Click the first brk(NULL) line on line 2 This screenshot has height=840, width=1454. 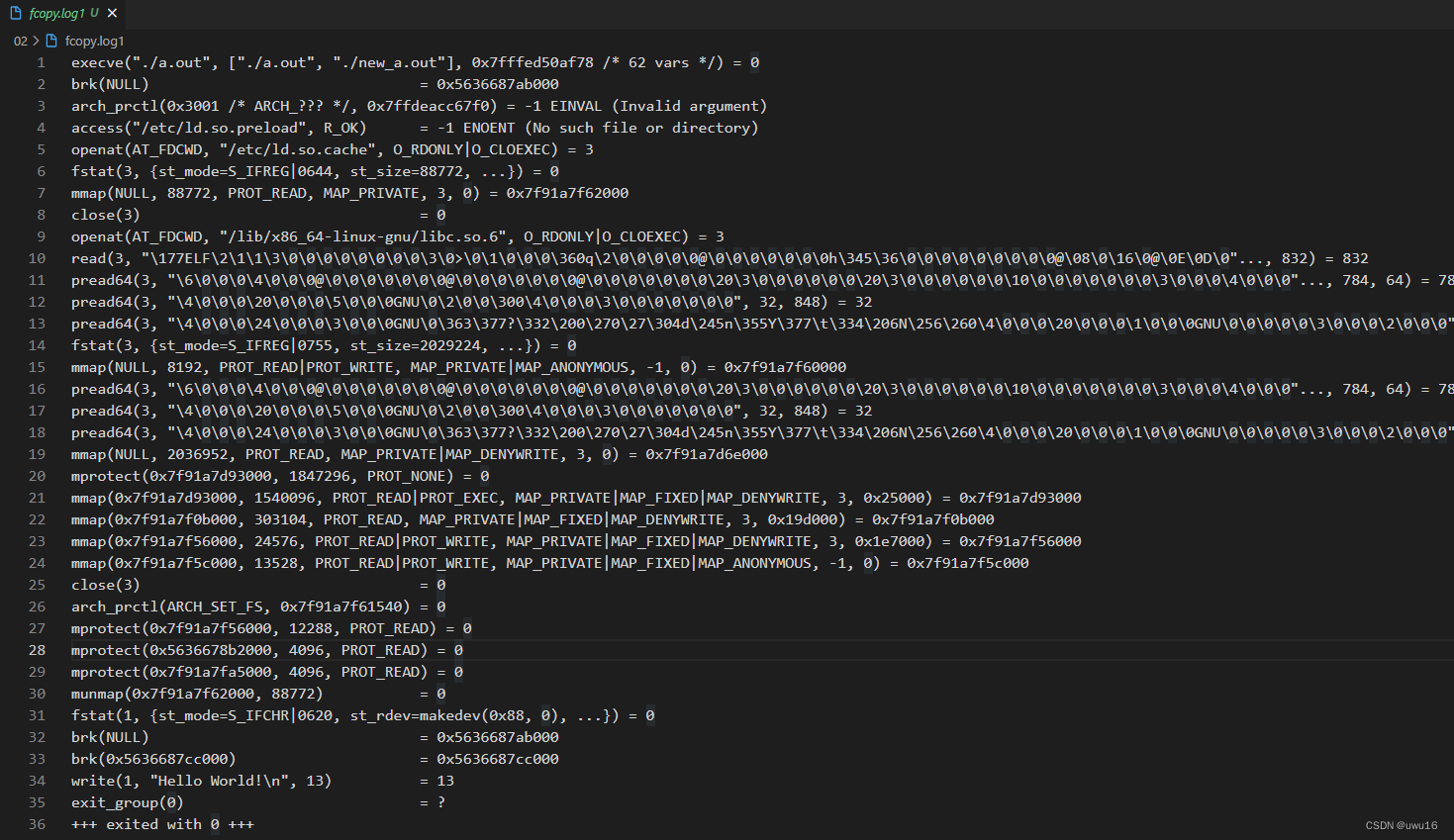(315, 84)
